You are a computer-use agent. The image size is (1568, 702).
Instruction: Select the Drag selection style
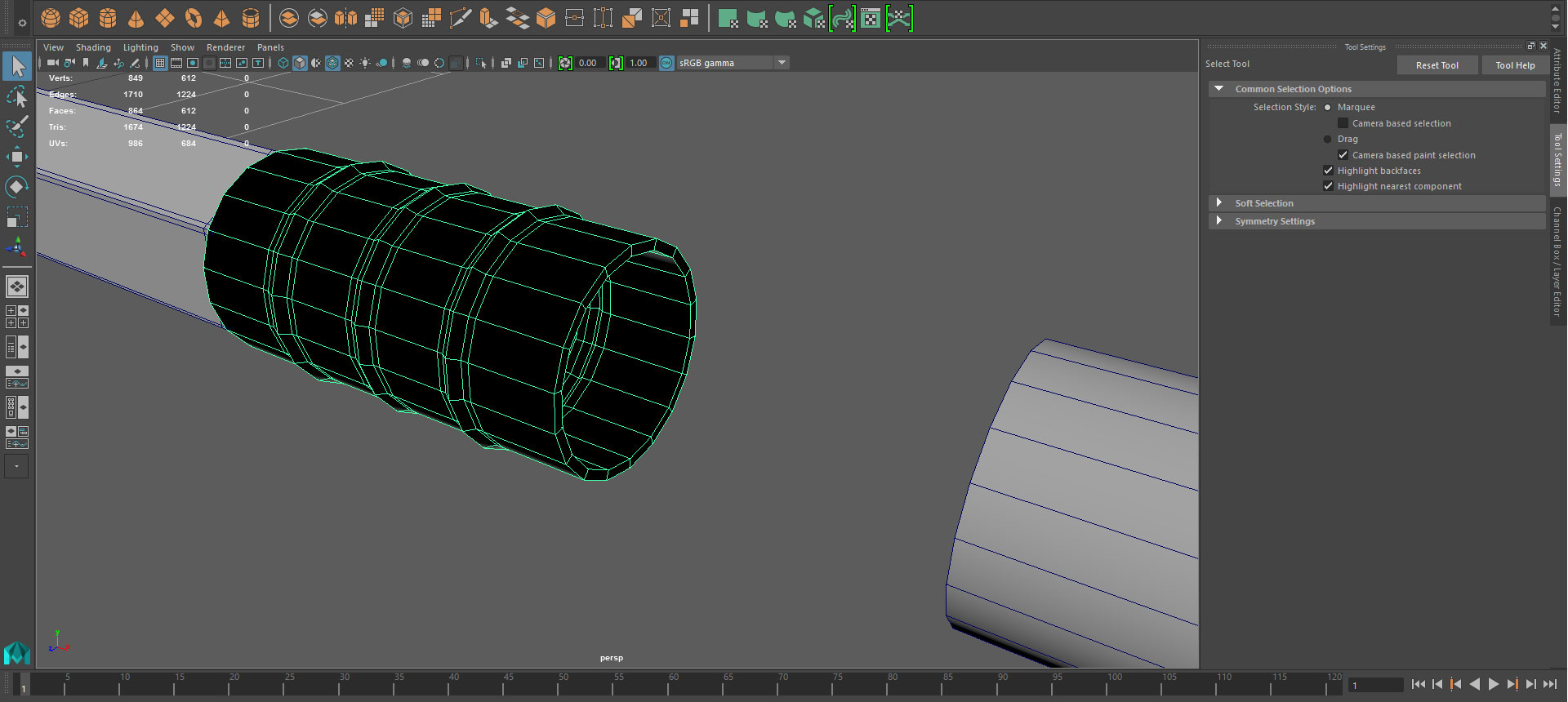(1328, 139)
